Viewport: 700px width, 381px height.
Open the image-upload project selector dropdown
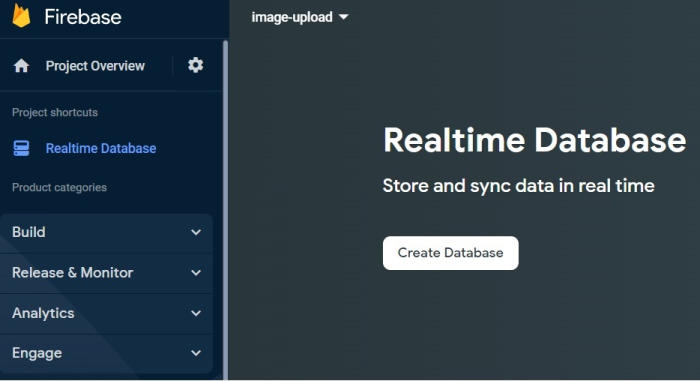click(300, 17)
